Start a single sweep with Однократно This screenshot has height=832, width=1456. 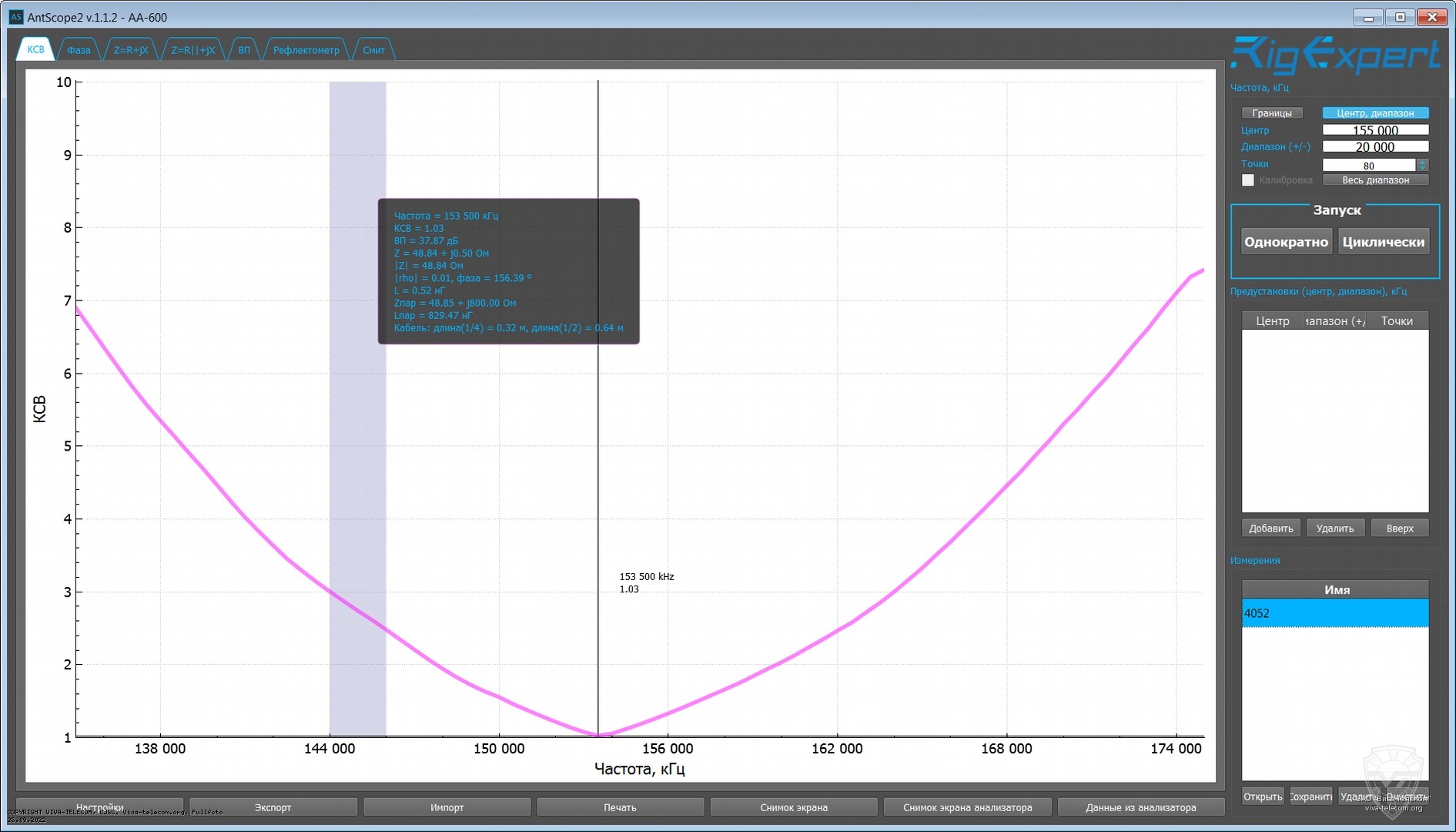1285,242
